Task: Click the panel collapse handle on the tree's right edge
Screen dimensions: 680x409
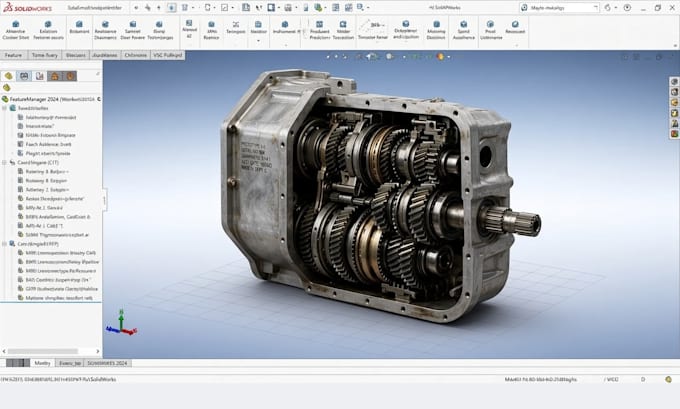Action: 105,200
